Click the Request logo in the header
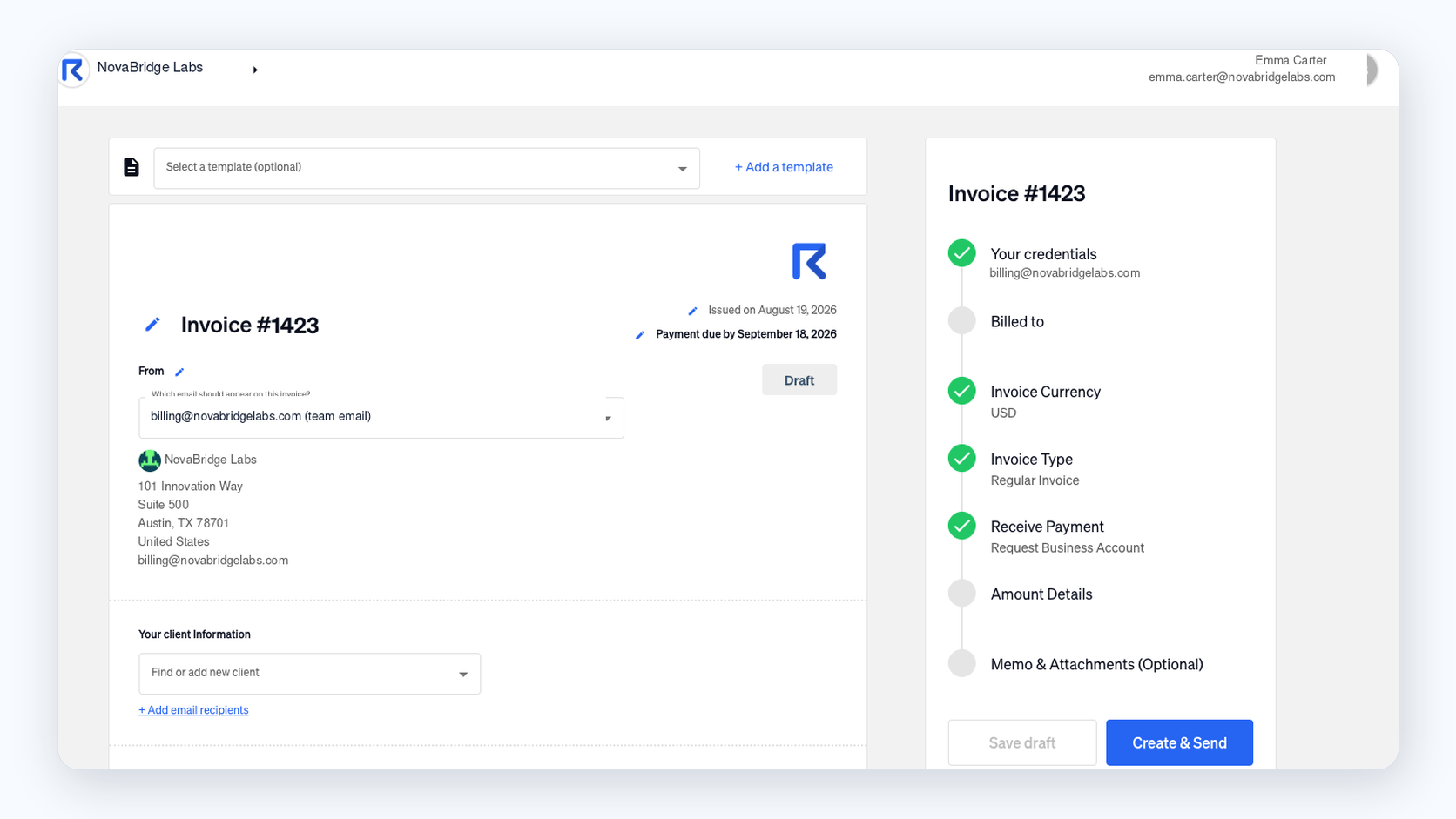 pyautogui.click(x=73, y=70)
